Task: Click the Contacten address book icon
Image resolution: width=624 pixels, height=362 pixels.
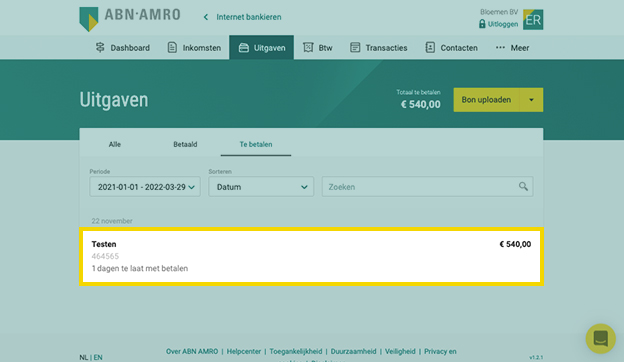Action: [x=430, y=47]
